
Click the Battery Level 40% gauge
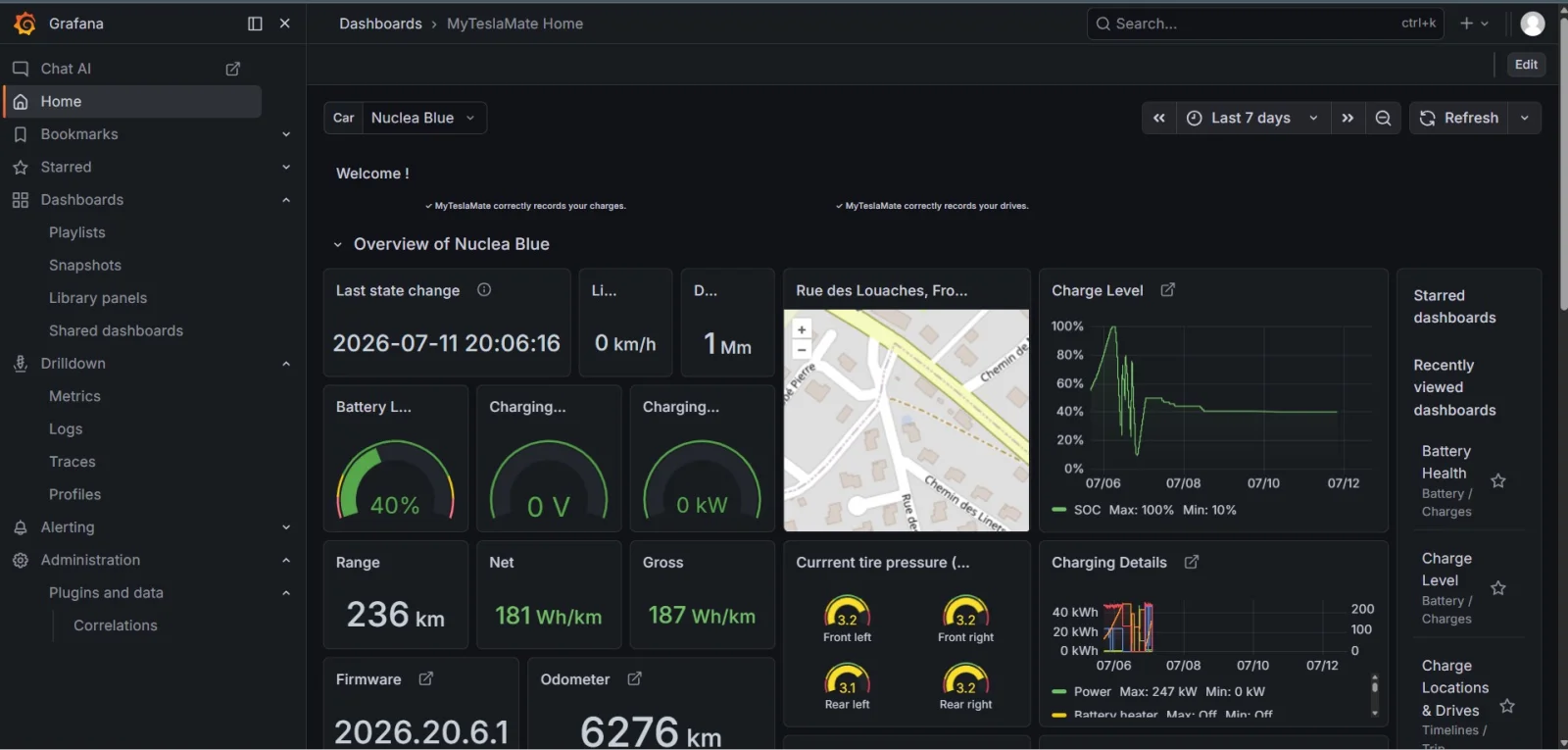pyautogui.click(x=395, y=480)
